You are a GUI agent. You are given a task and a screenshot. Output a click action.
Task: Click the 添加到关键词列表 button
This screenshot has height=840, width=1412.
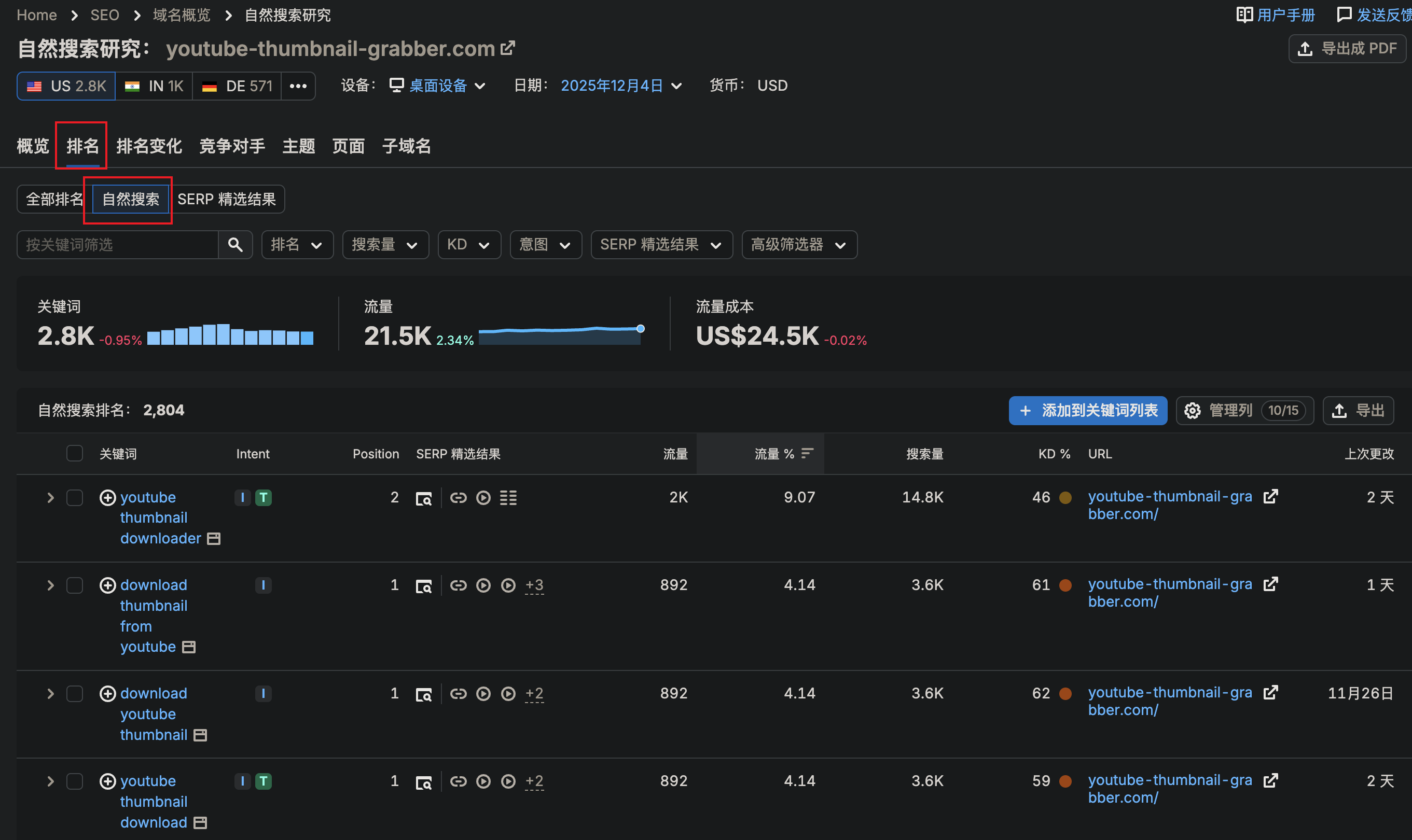pyautogui.click(x=1087, y=410)
